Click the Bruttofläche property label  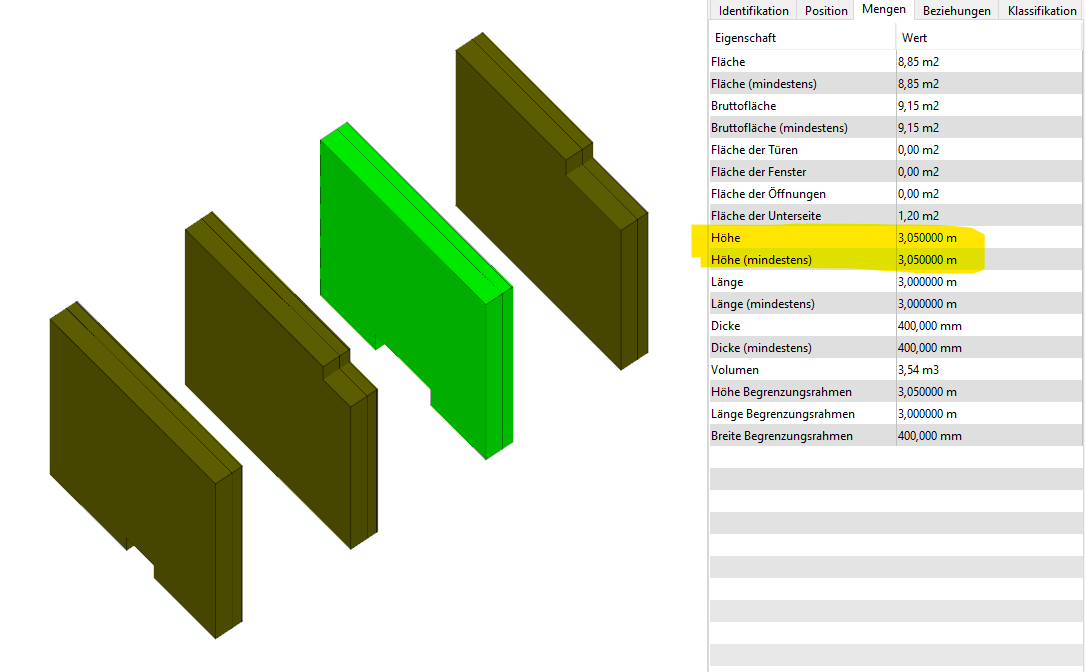(x=743, y=106)
